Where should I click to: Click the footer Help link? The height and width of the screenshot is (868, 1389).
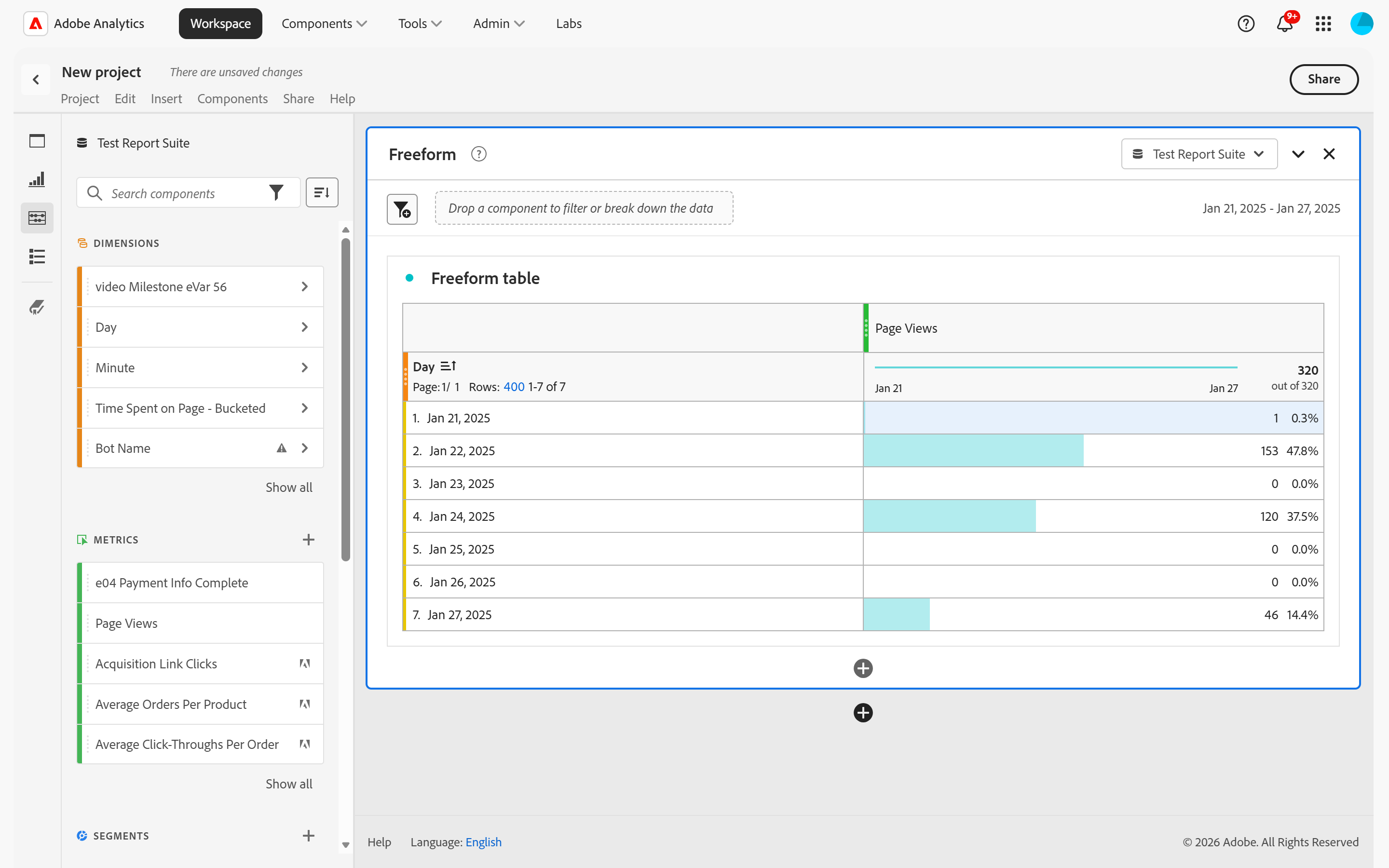pyautogui.click(x=379, y=842)
